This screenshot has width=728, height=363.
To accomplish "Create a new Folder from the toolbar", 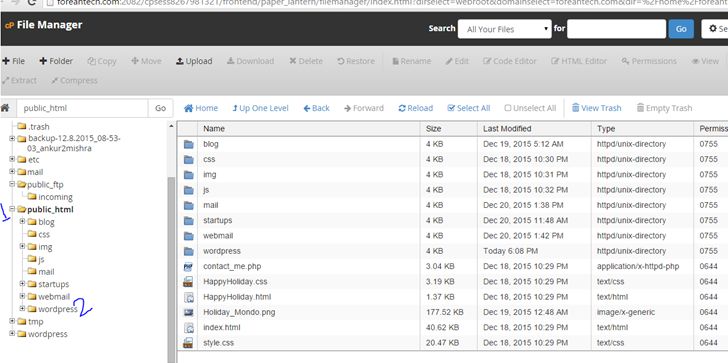I will pos(56,61).
